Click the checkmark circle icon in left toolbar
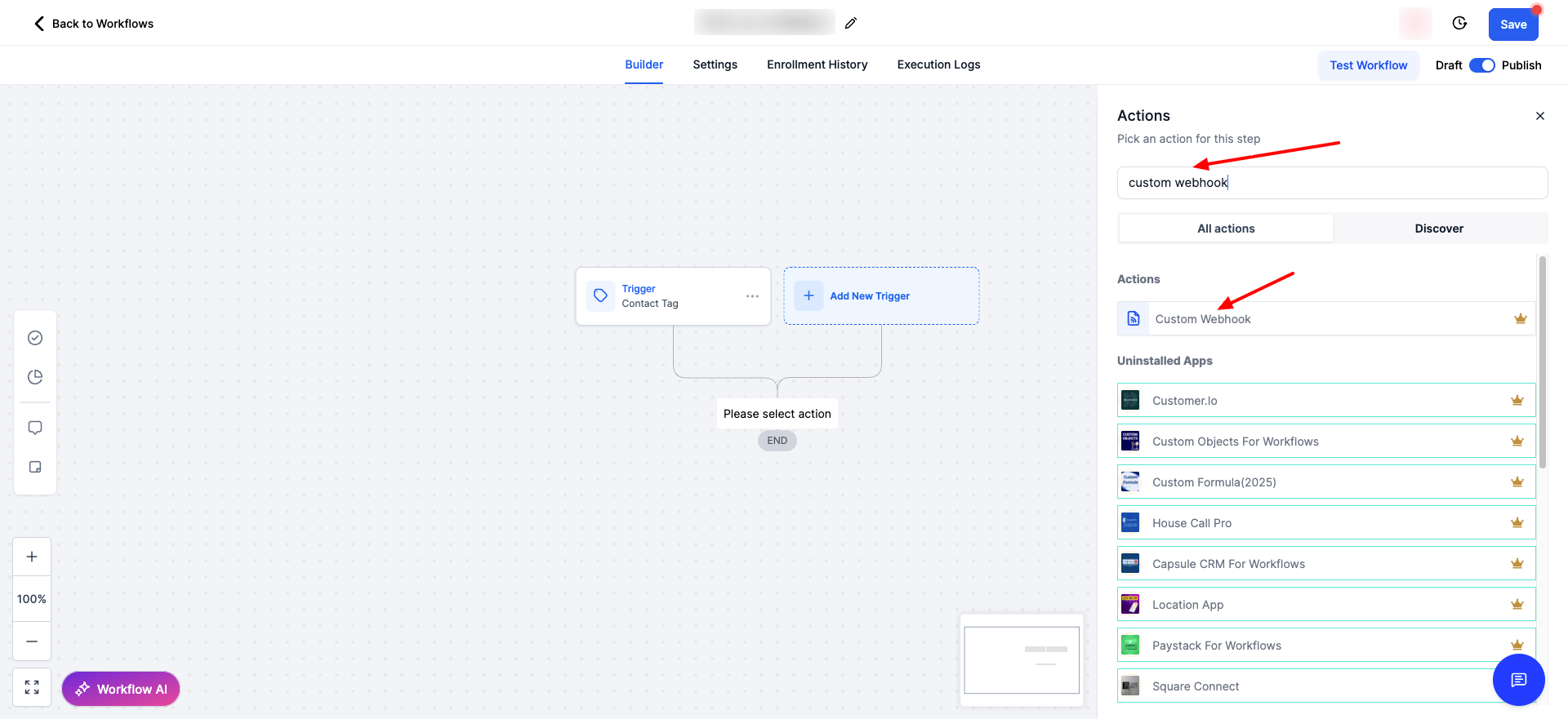 [x=35, y=338]
